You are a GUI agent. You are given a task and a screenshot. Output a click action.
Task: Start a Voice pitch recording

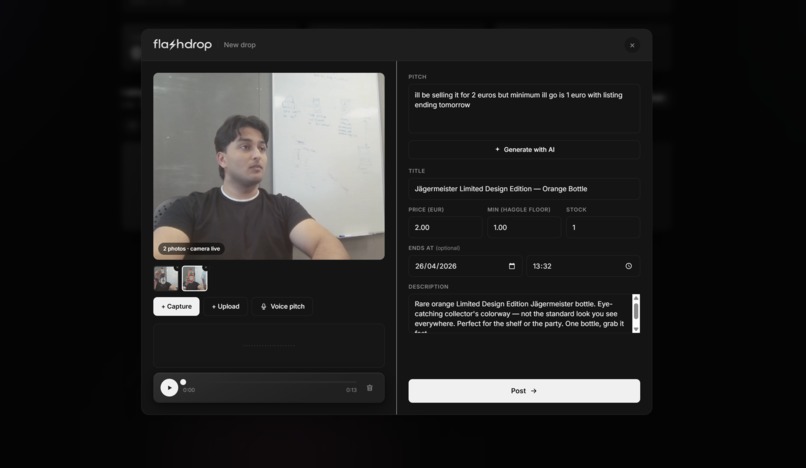(282, 307)
